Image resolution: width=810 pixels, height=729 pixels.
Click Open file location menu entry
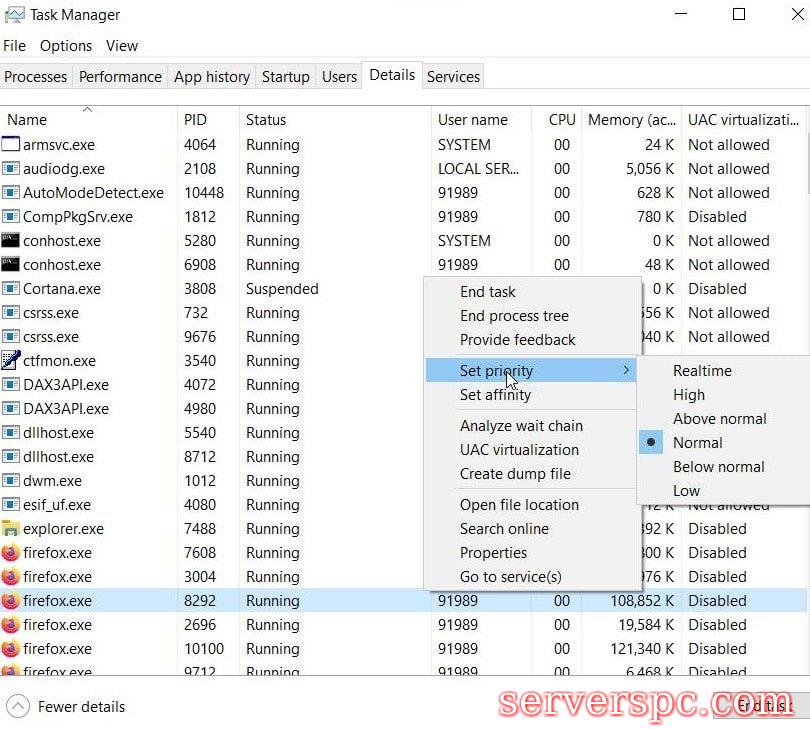tap(519, 505)
